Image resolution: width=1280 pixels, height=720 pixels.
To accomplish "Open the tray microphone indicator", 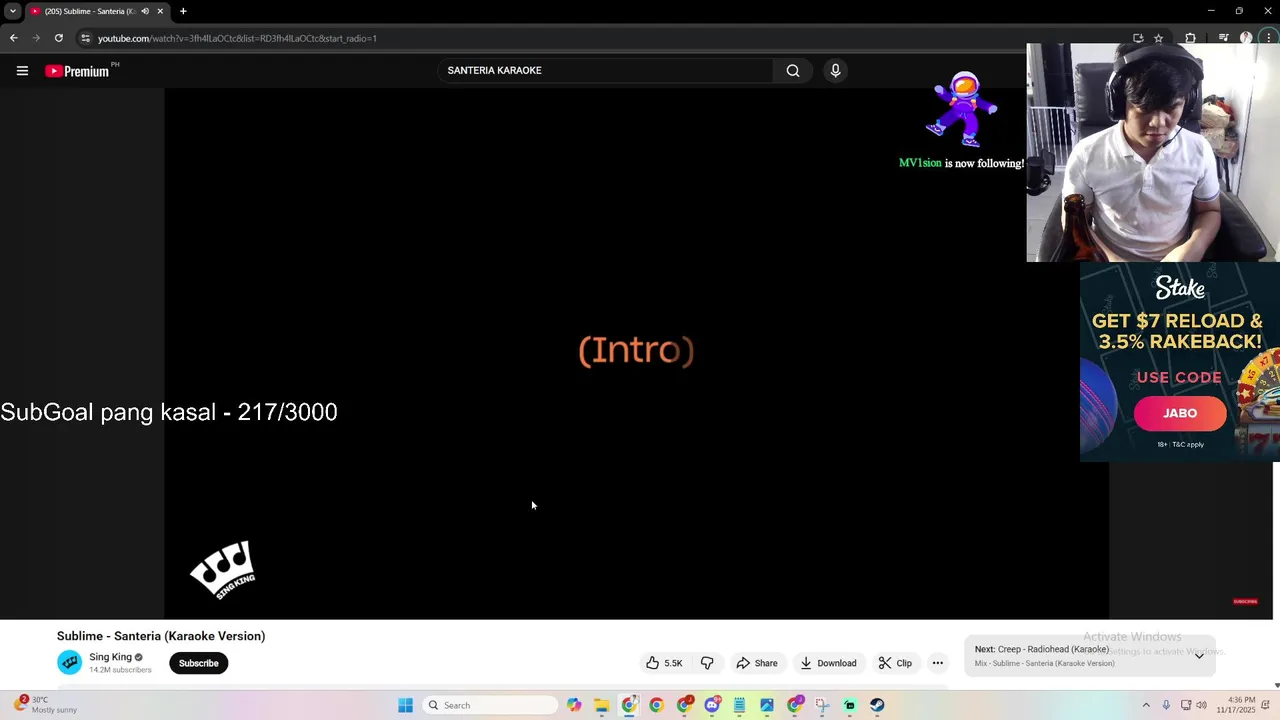I will [x=1166, y=705].
